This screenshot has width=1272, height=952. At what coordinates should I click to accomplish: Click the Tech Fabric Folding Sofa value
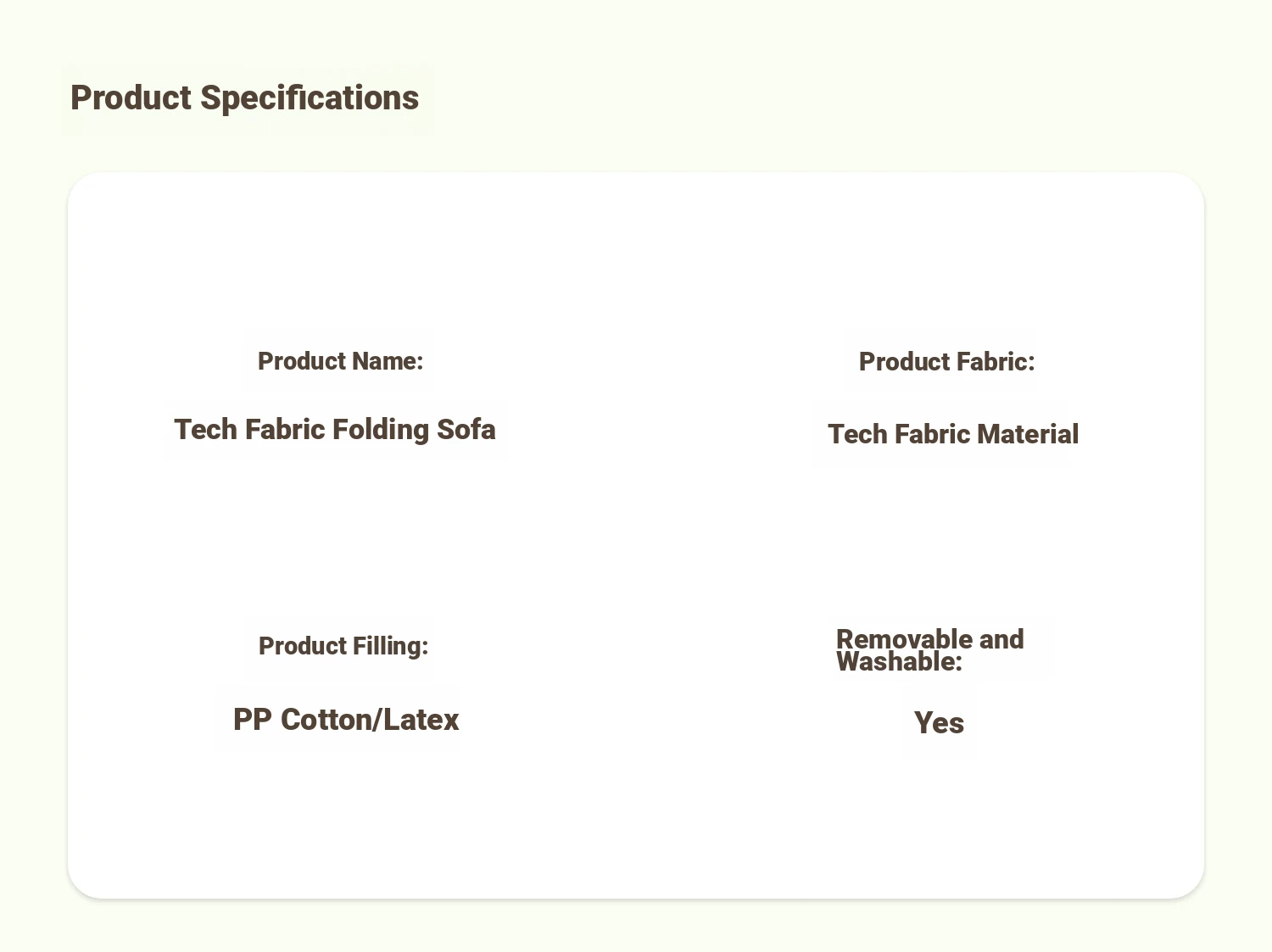pyautogui.click(x=335, y=430)
